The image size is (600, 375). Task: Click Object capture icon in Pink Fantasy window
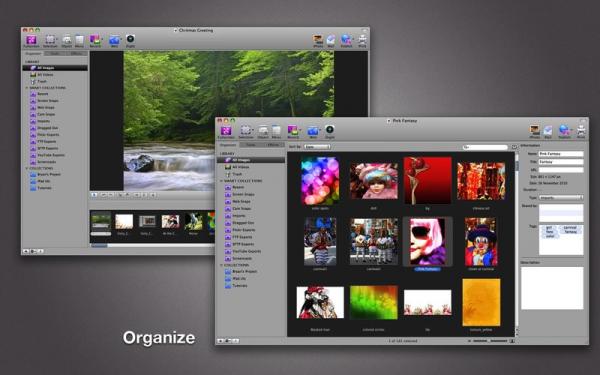[263, 130]
